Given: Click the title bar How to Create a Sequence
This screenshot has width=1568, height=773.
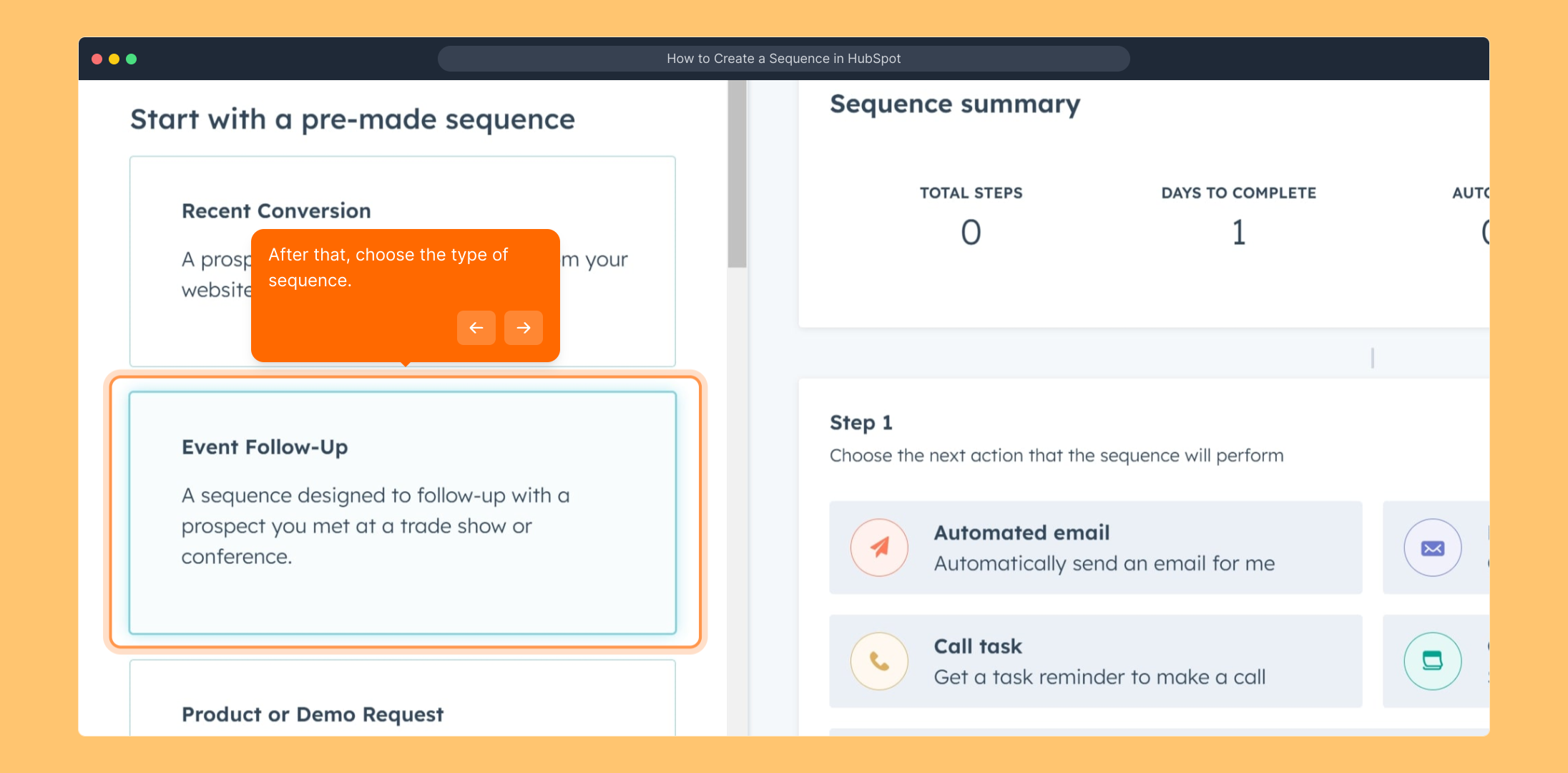Looking at the screenshot, I should pos(783,59).
